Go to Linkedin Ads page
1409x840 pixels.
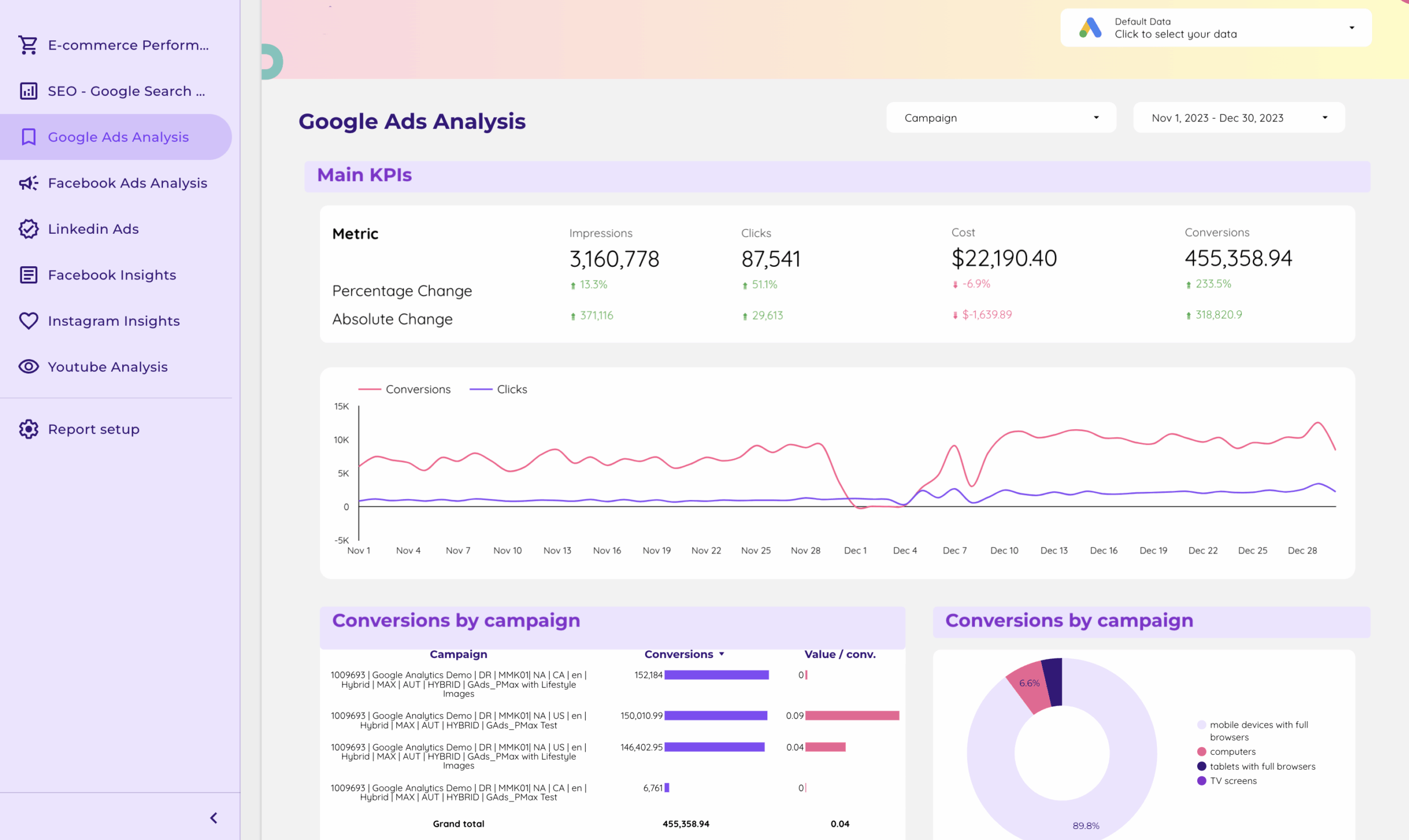(x=116, y=229)
